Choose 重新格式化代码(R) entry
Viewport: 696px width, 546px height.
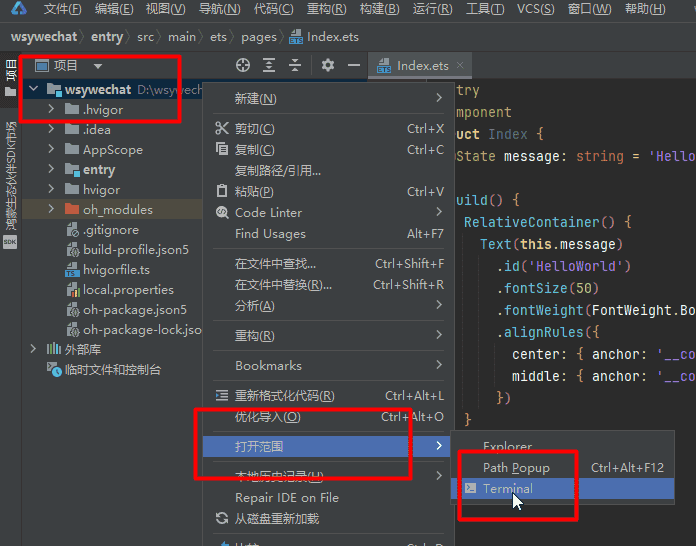tap(328, 396)
